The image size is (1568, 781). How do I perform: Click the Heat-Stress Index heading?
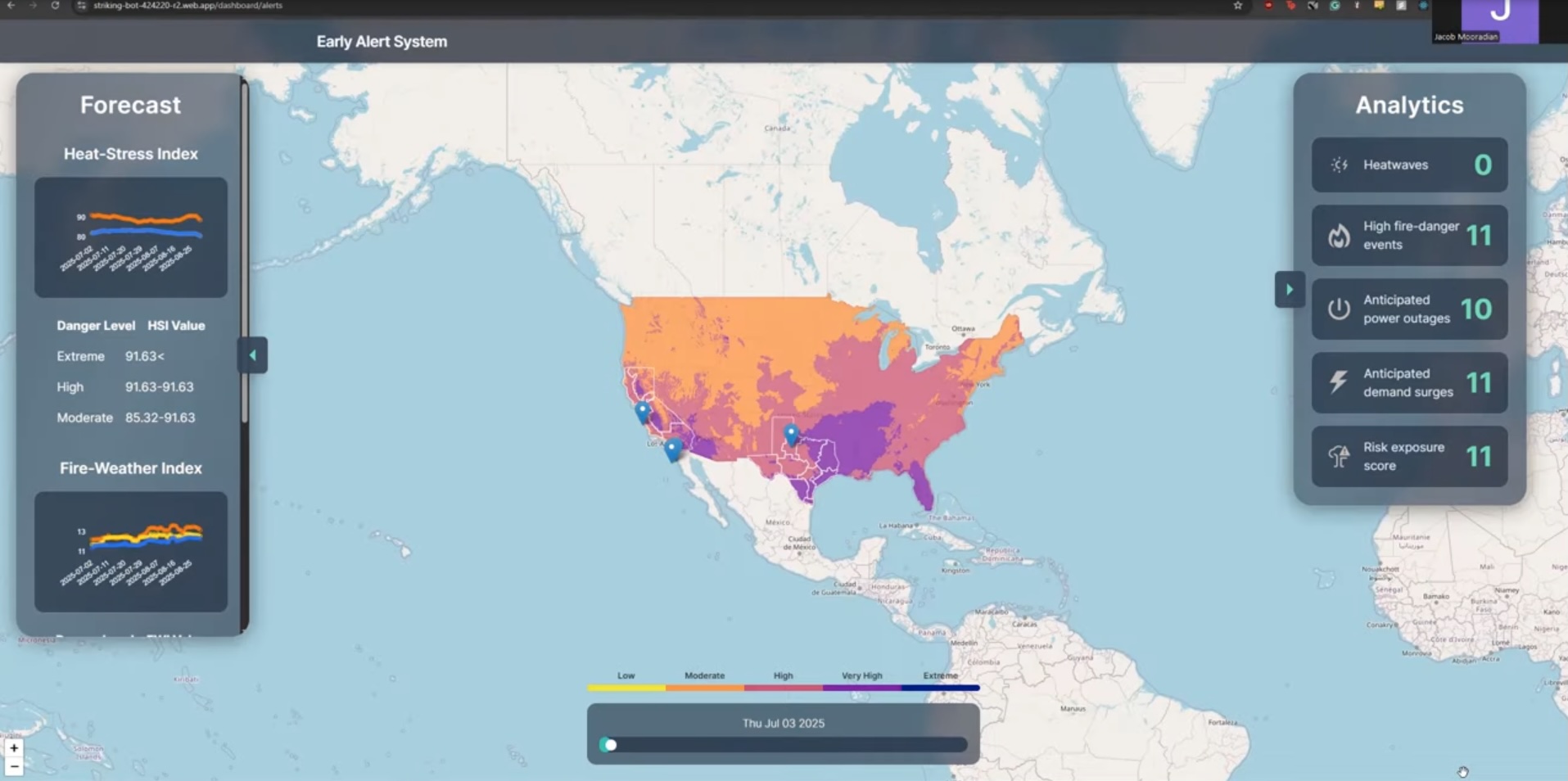coord(131,154)
